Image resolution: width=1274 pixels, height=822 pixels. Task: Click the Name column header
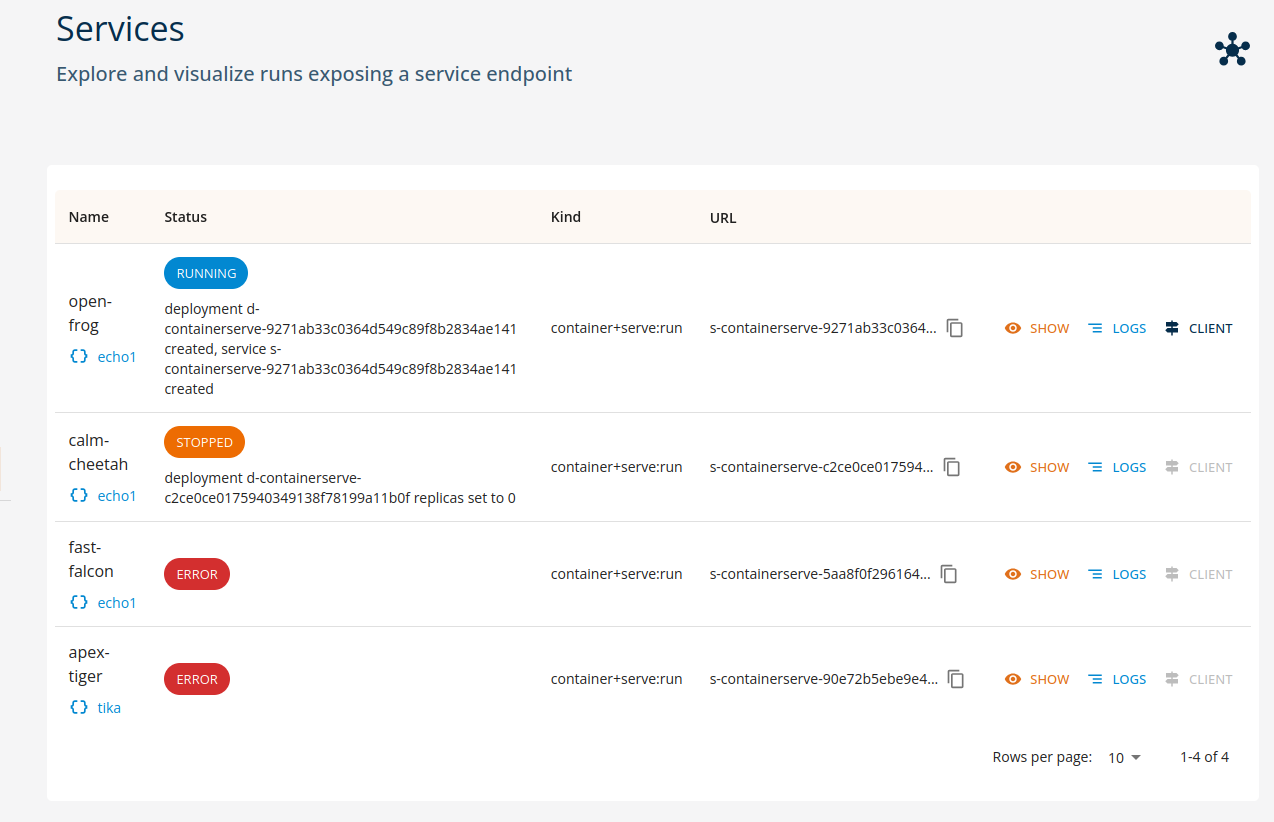coord(89,217)
